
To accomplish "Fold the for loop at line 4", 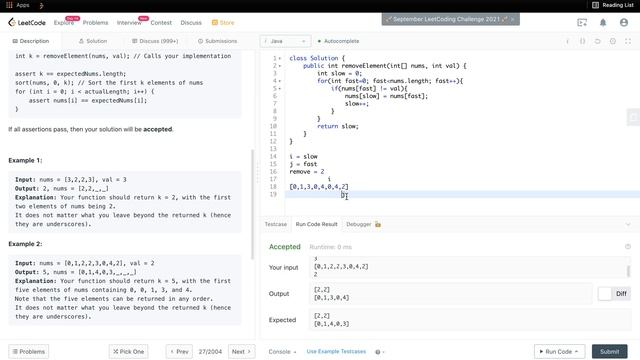I will (280, 81).
